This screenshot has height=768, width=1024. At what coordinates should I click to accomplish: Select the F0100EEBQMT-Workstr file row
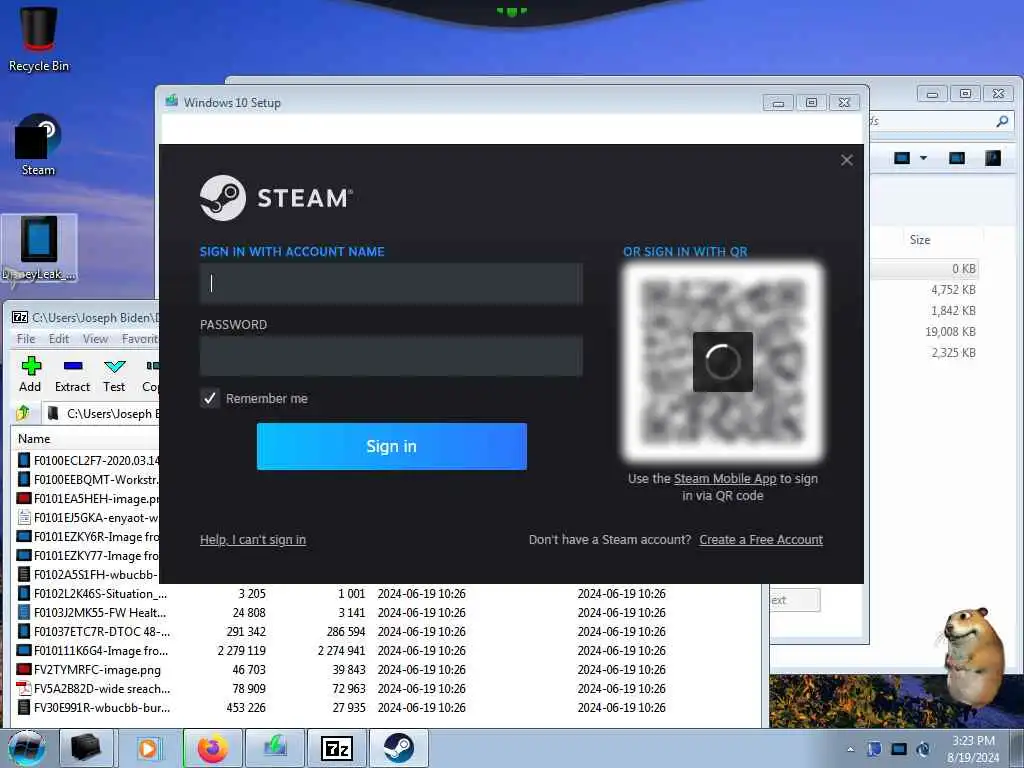point(88,479)
